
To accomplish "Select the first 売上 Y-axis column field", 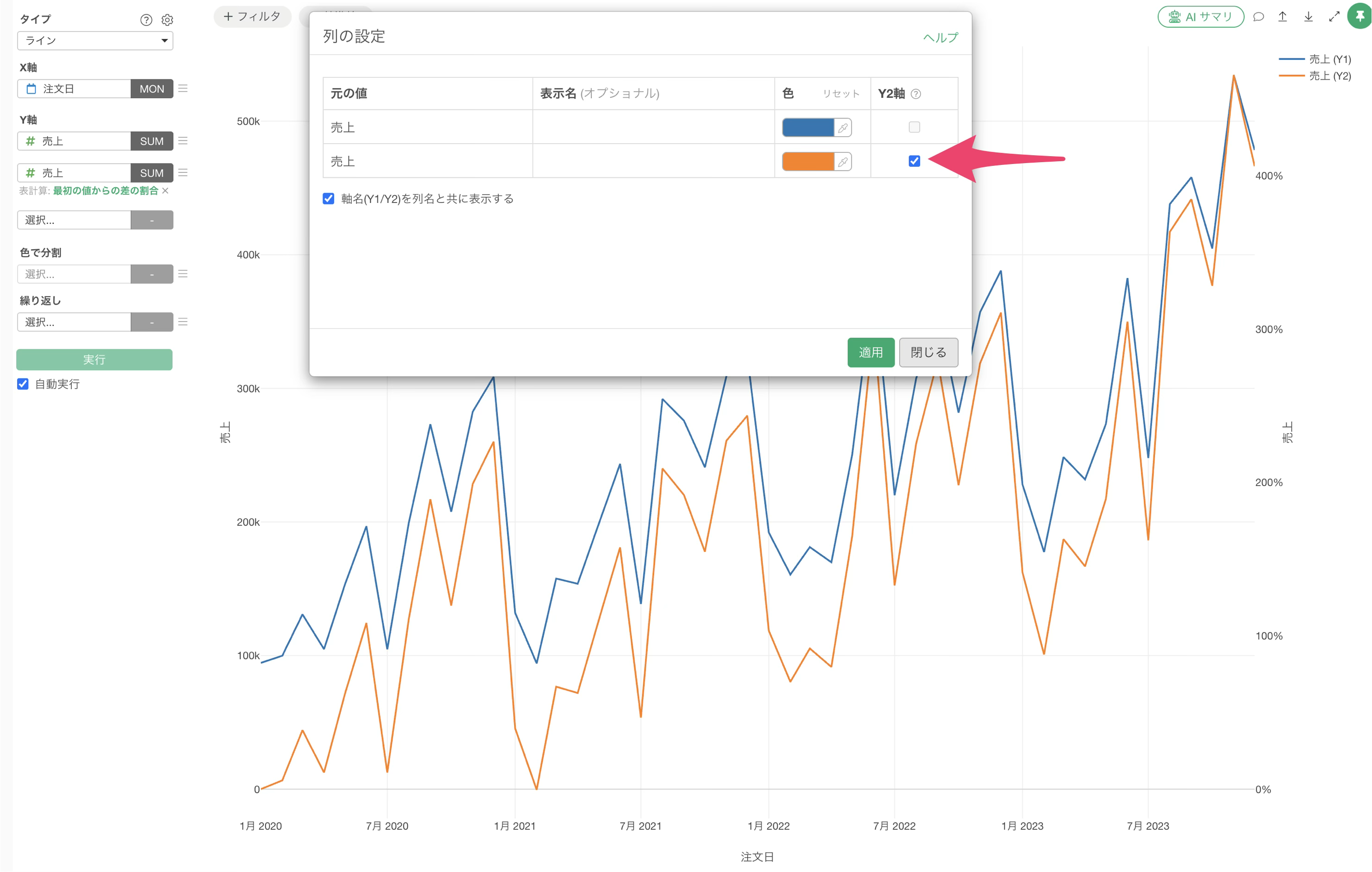I will click(x=74, y=141).
